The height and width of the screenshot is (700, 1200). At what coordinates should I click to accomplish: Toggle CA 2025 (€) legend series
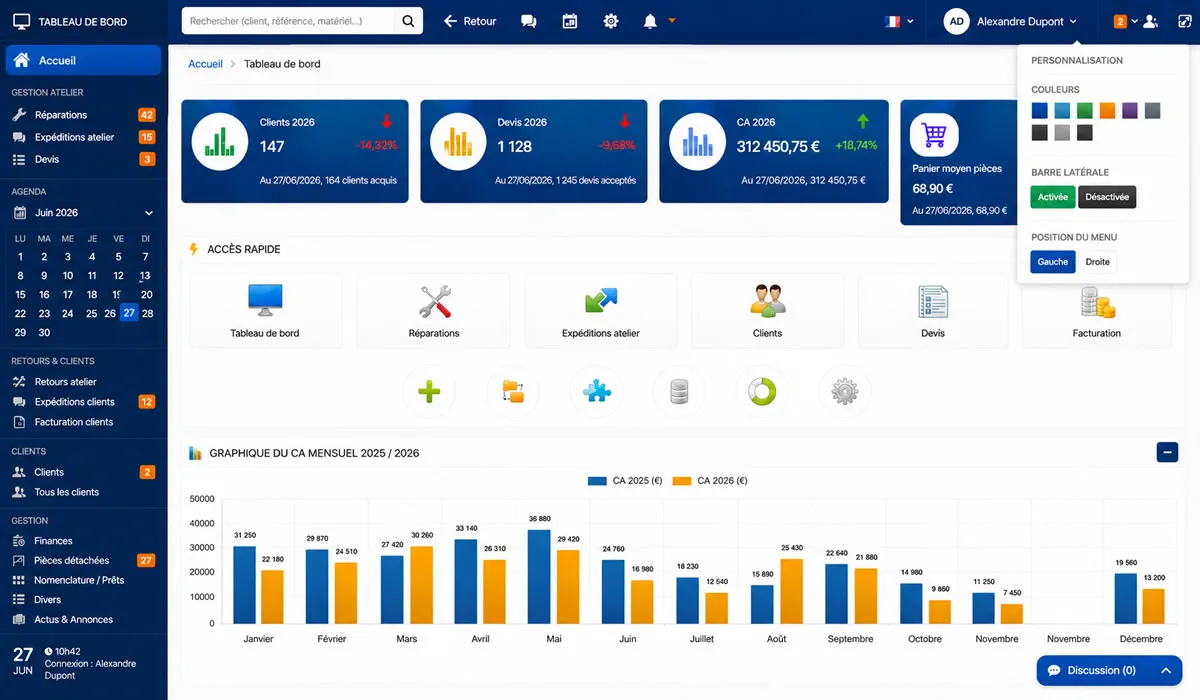pos(625,481)
